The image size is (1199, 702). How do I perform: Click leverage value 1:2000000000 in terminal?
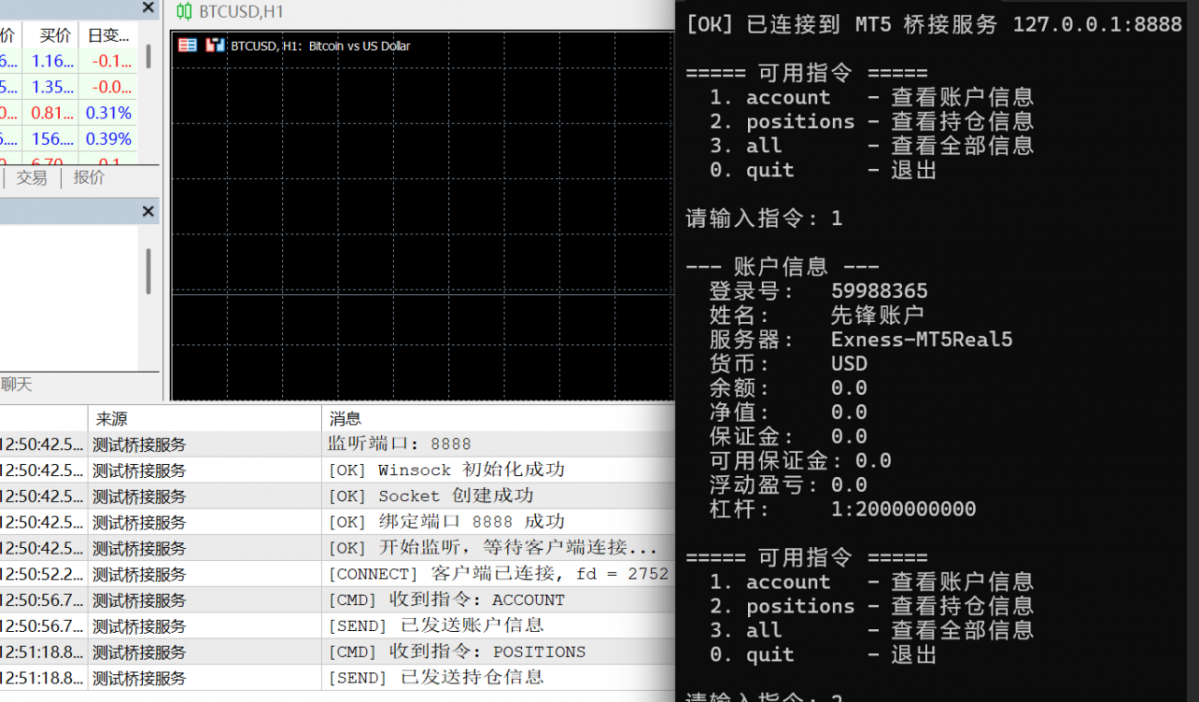904,509
